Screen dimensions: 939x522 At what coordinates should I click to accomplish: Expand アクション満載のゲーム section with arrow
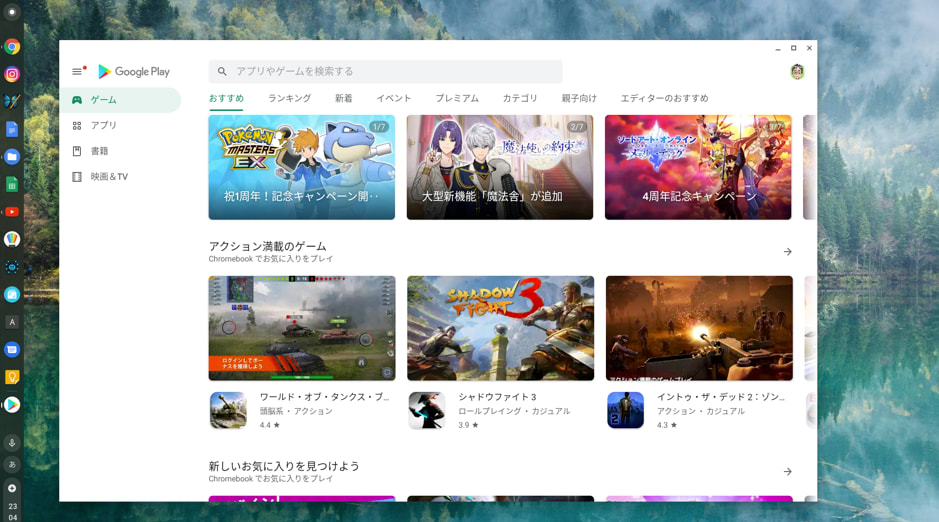tap(787, 252)
